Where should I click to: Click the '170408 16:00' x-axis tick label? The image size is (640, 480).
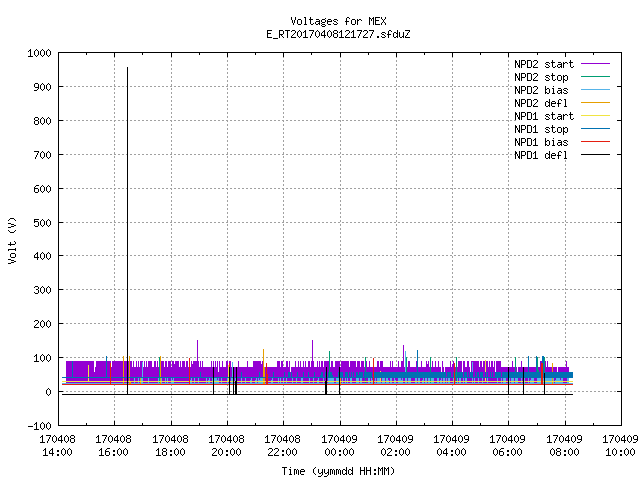pos(114,446)
